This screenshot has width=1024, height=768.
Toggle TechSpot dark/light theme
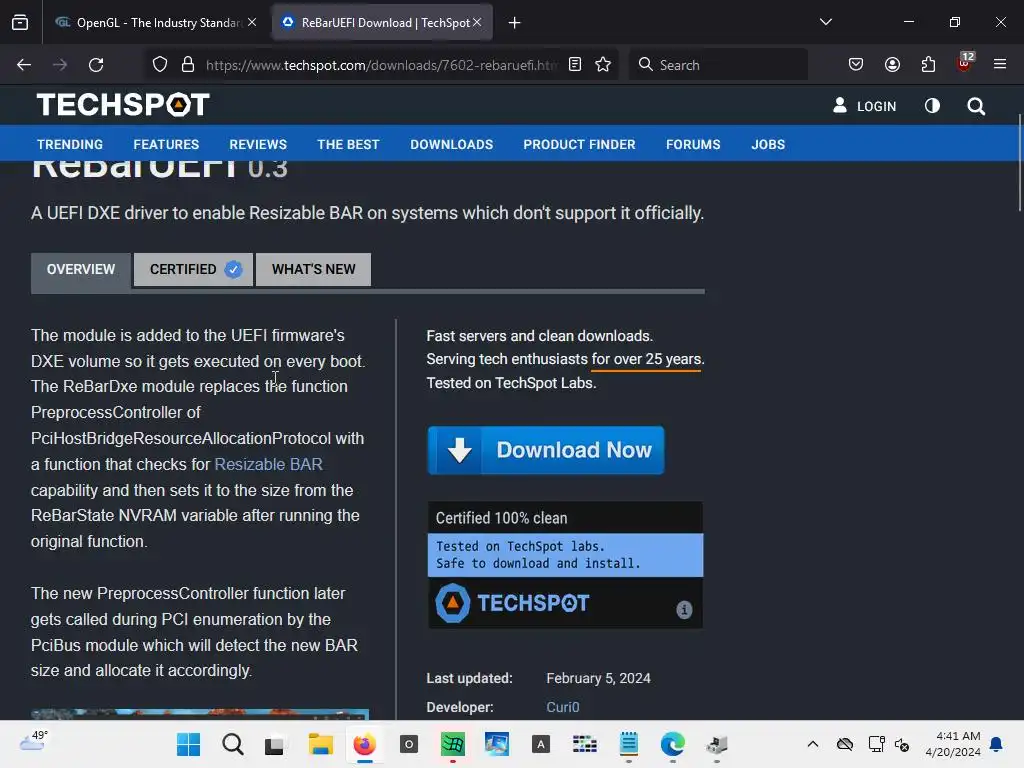pyautogui.click(x=933, y=106)
